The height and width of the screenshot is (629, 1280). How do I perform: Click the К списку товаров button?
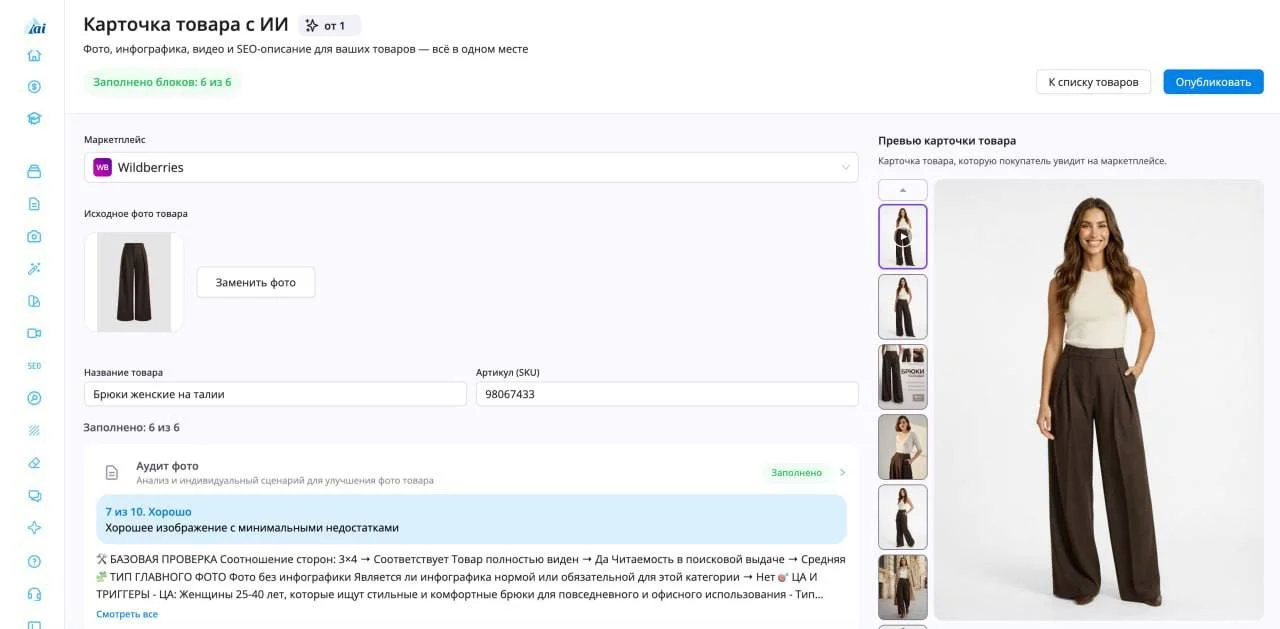pyautogui.click(x=1093, y=82)
